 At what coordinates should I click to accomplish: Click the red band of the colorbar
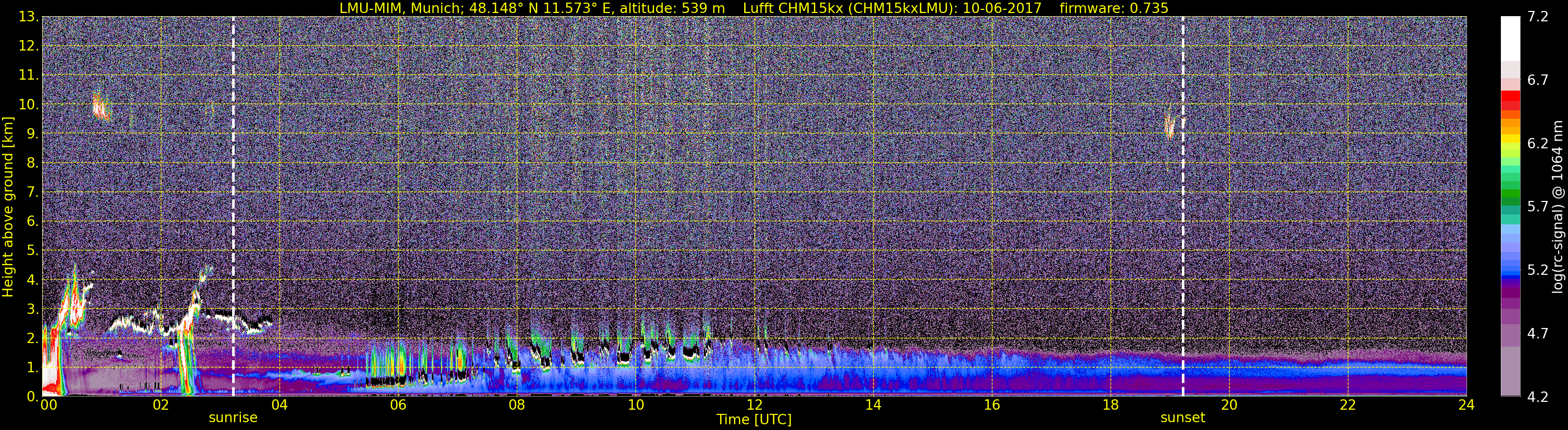point(1511,100)
